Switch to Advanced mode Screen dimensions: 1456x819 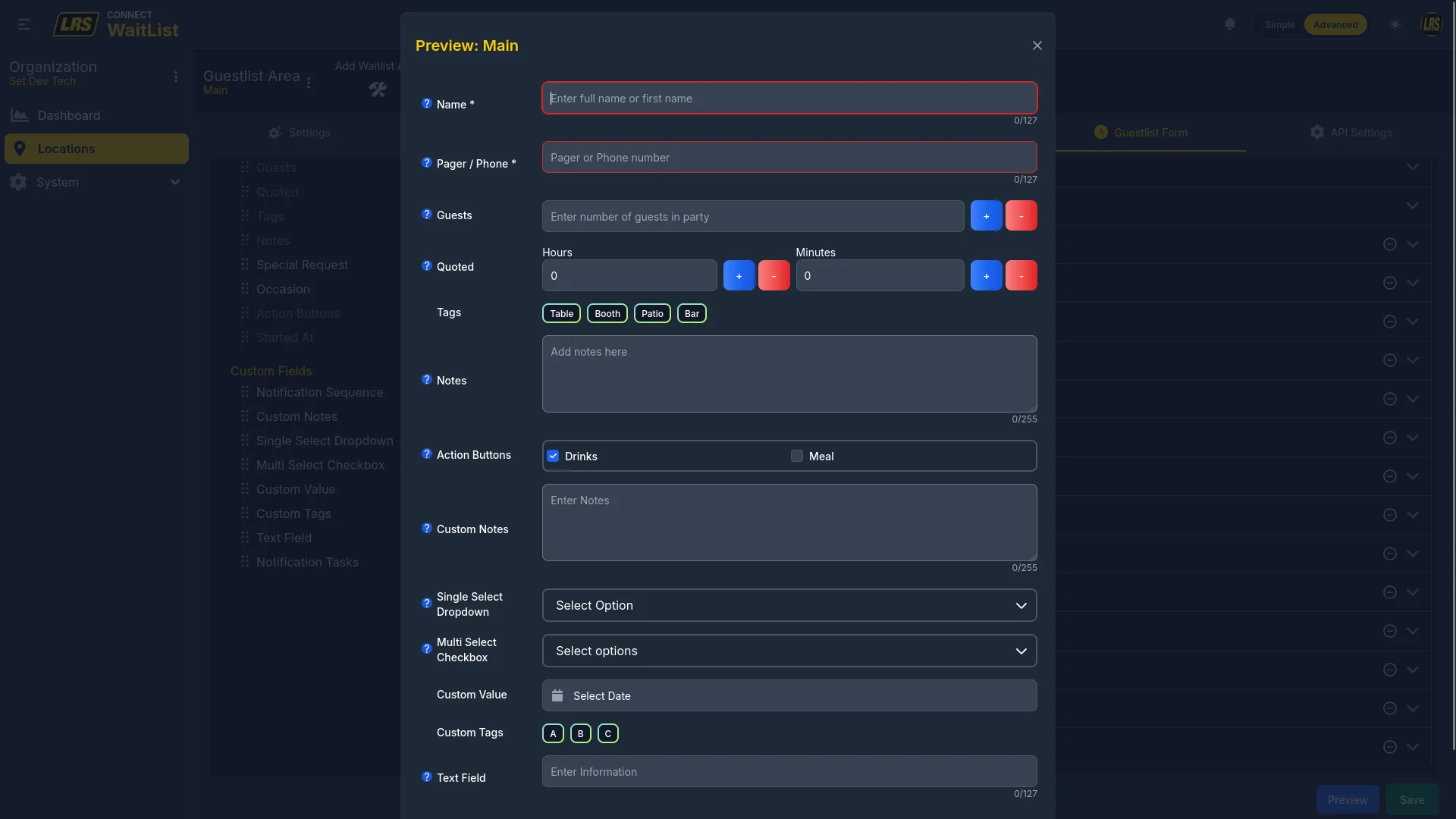[x=1335, y=25]
